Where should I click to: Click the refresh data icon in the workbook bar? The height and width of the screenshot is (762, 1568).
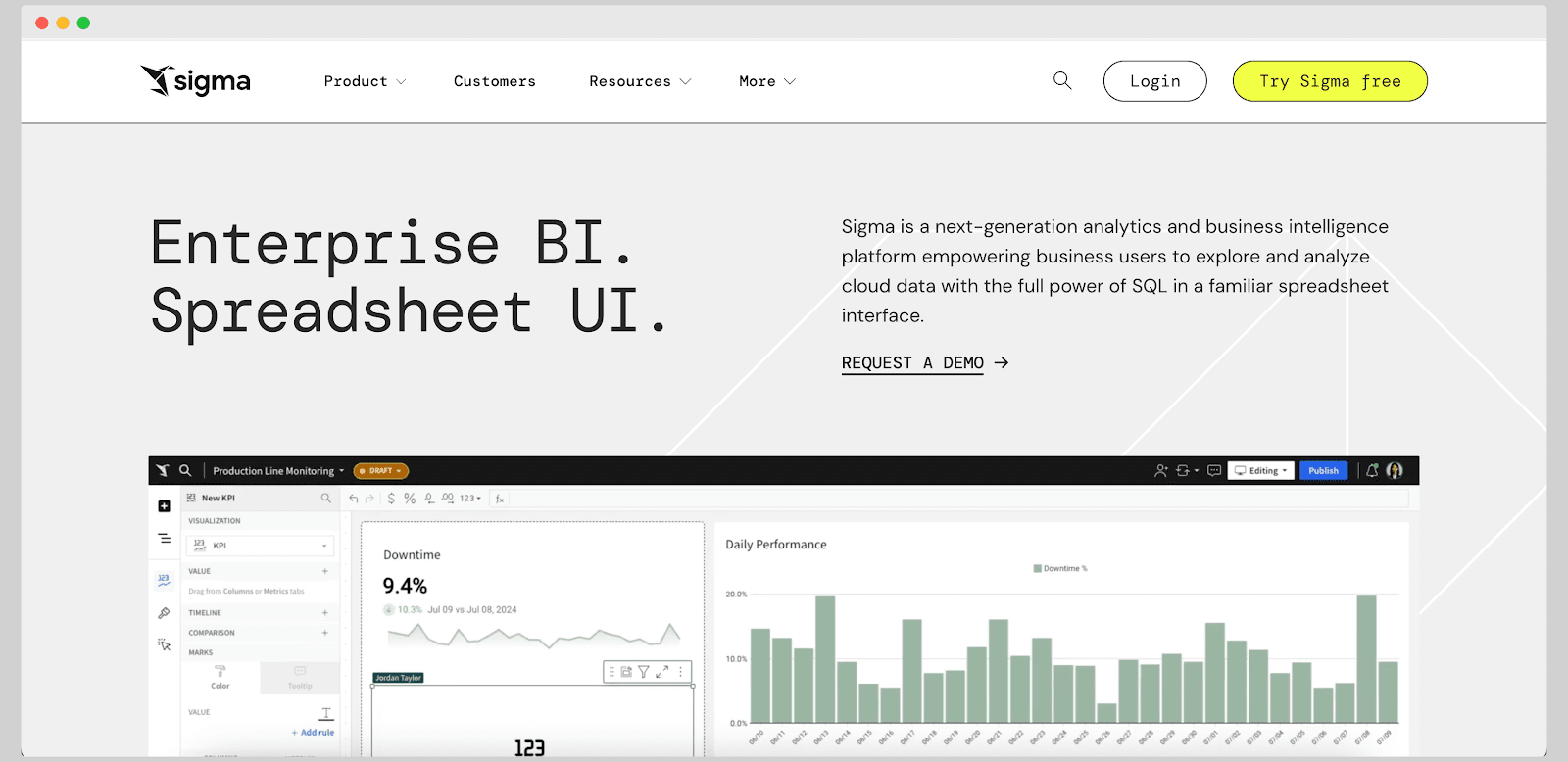[x=1183, y=470]
